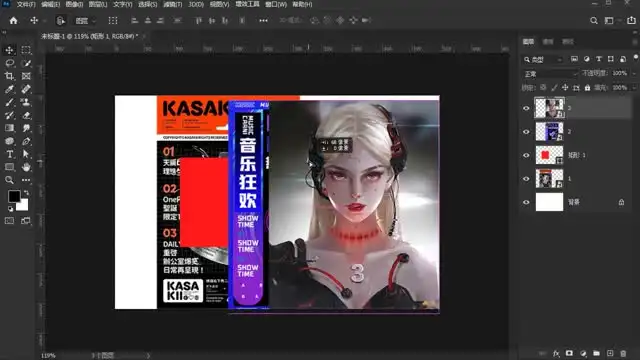Image resolution: width=640 pixels, height=360 pixels.
Task: Select the Path Selection arrow tool
Action: [x=26, y=154]
